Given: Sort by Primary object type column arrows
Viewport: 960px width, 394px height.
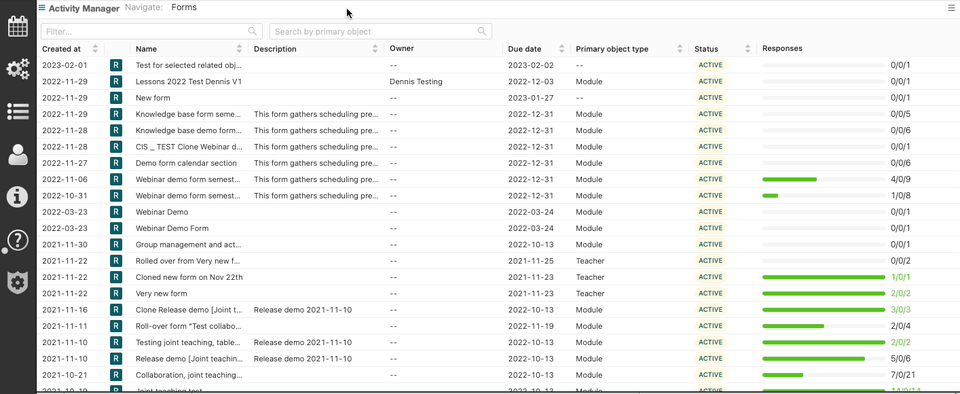Looking at the screenshot, I should [x=680, y=49].
